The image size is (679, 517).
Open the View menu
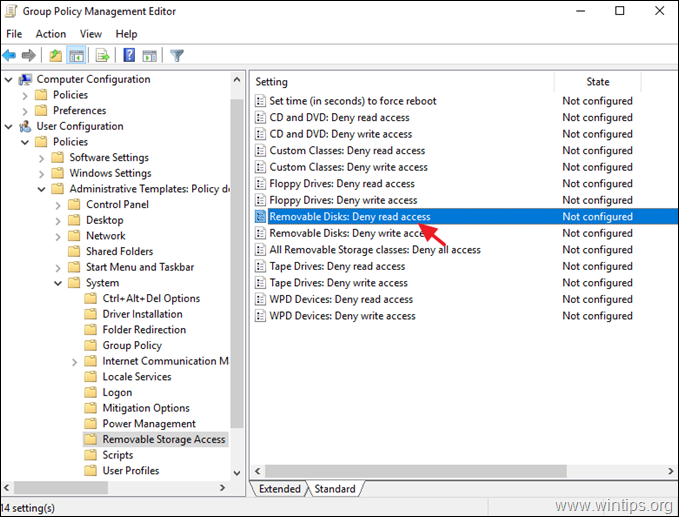(91, 34)
